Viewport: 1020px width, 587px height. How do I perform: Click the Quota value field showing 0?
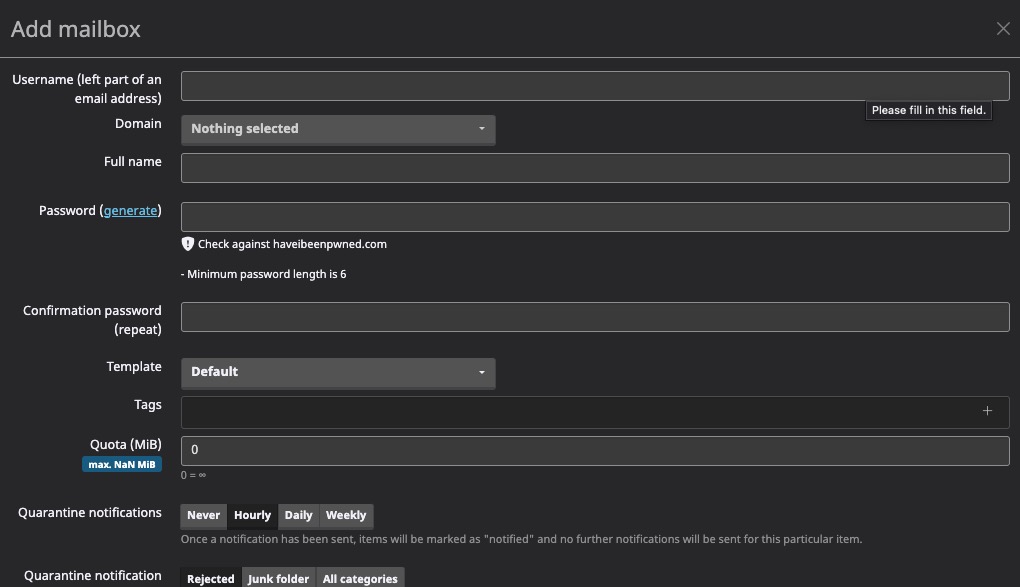tap(595, 450)
